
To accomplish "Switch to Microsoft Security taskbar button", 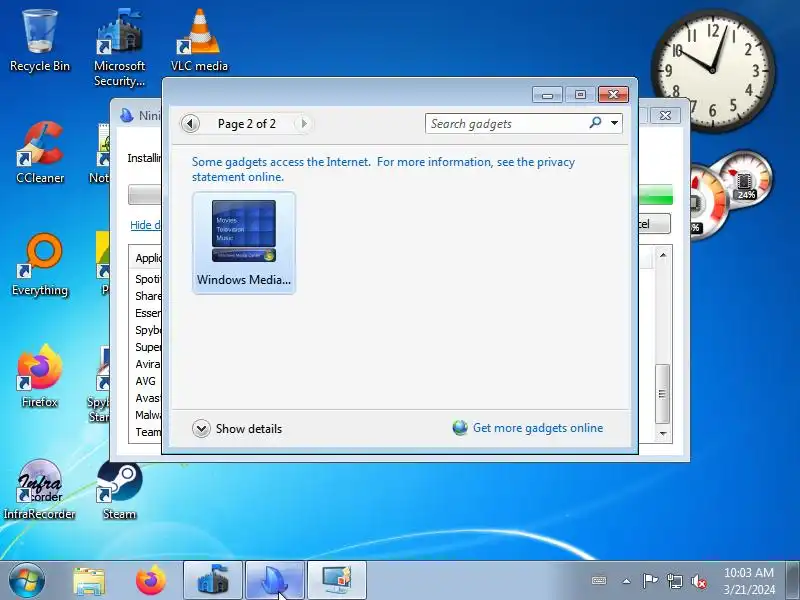I will point(213,581).
